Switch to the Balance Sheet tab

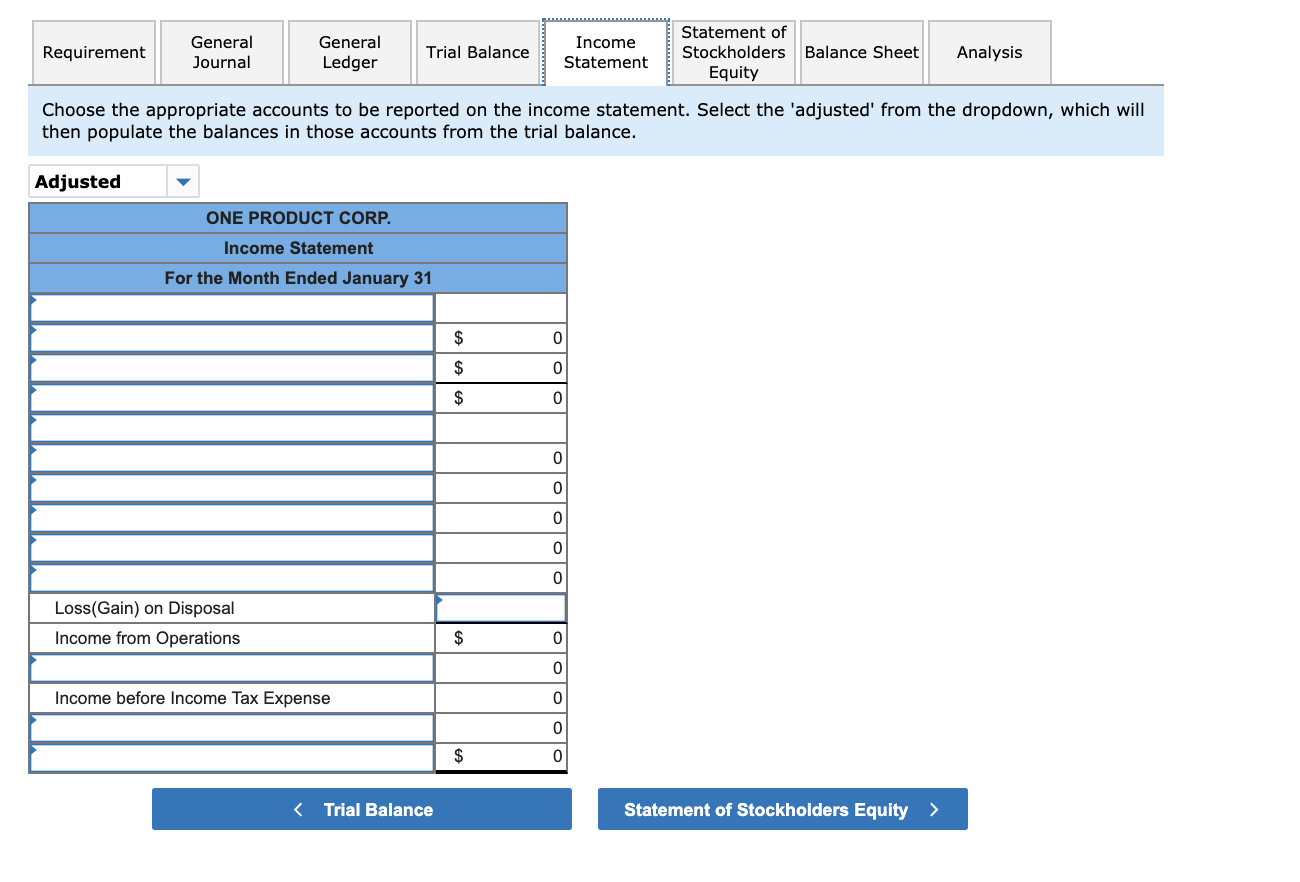tap(861, 53)
